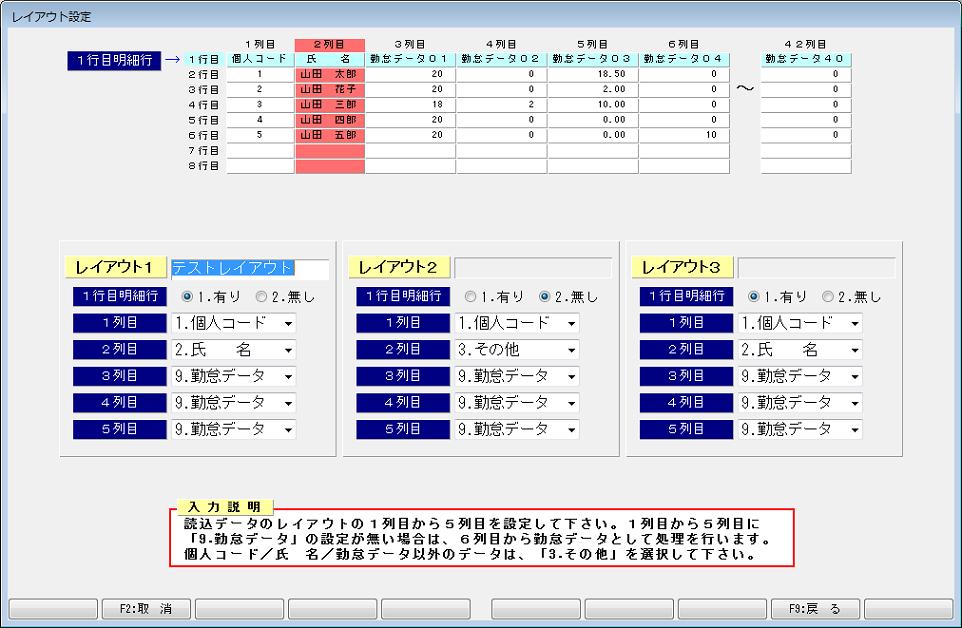The width and height of the screenshot is (962, 628).
Task: Open 2列目 dropdown in レイアウト2
Action: click(517, 350)
